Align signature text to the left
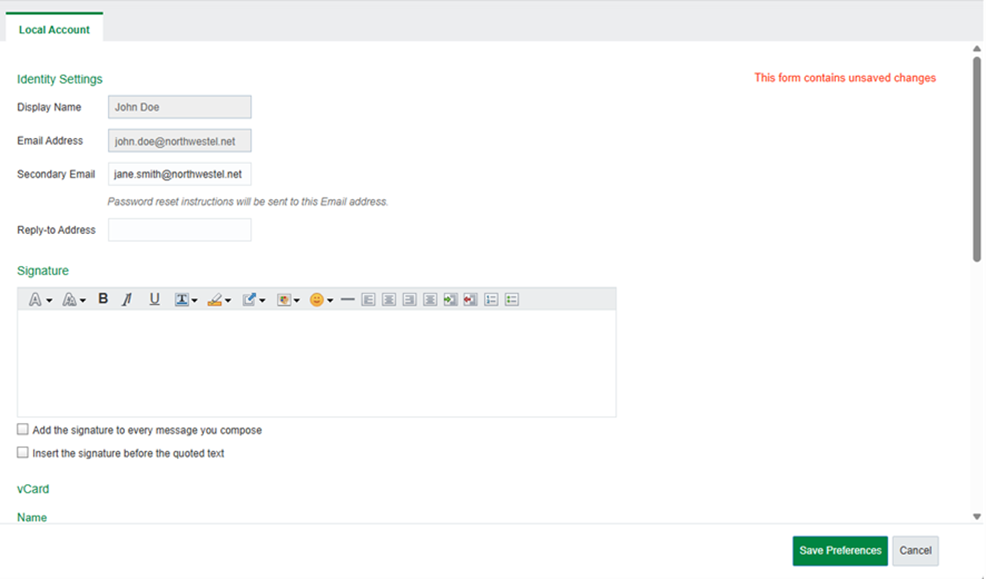 click(368, 299)
